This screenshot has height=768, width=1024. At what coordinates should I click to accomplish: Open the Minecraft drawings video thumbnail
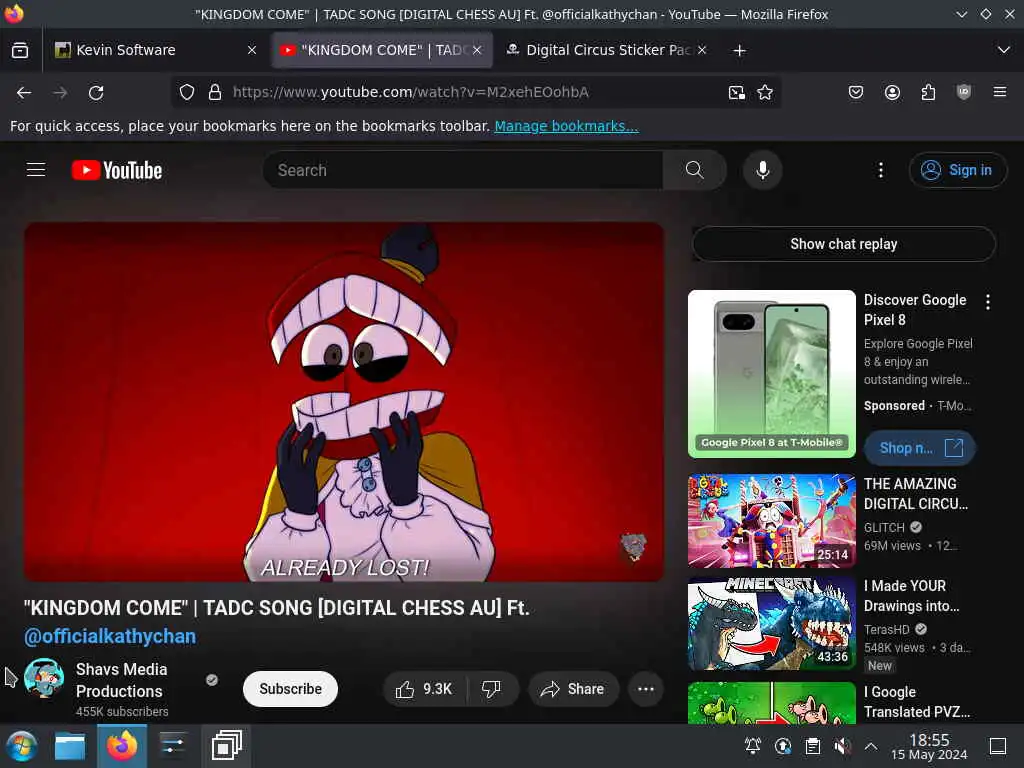(x=771, y=623)
